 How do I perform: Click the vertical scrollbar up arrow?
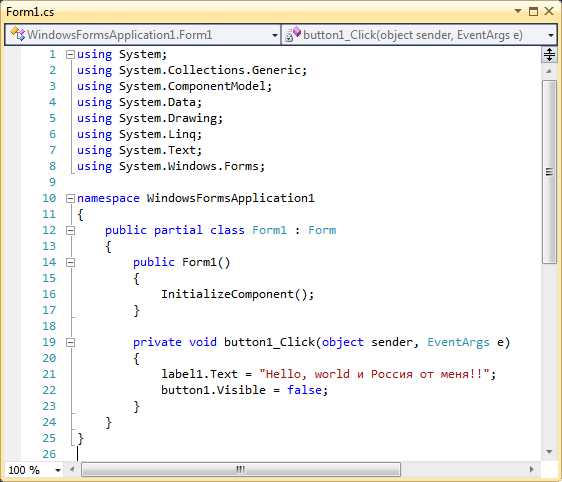tap(549, 71)
